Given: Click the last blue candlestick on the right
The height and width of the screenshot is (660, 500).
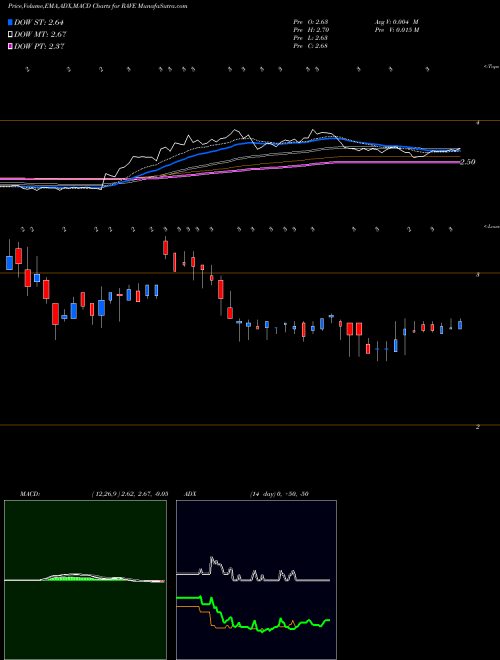Looking at the screenshot, I should click(460, 325).
